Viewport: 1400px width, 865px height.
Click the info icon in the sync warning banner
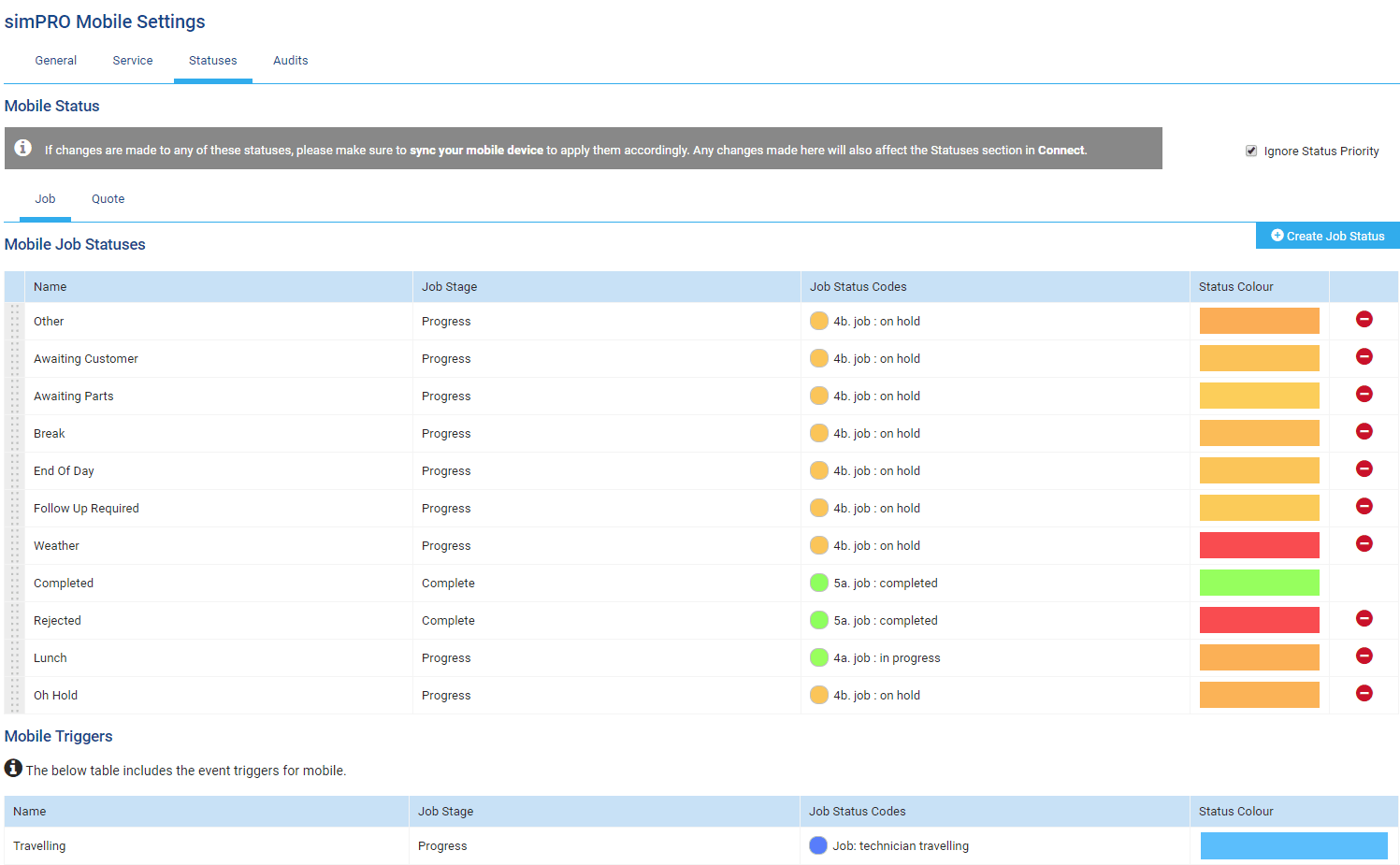(22, 145)
